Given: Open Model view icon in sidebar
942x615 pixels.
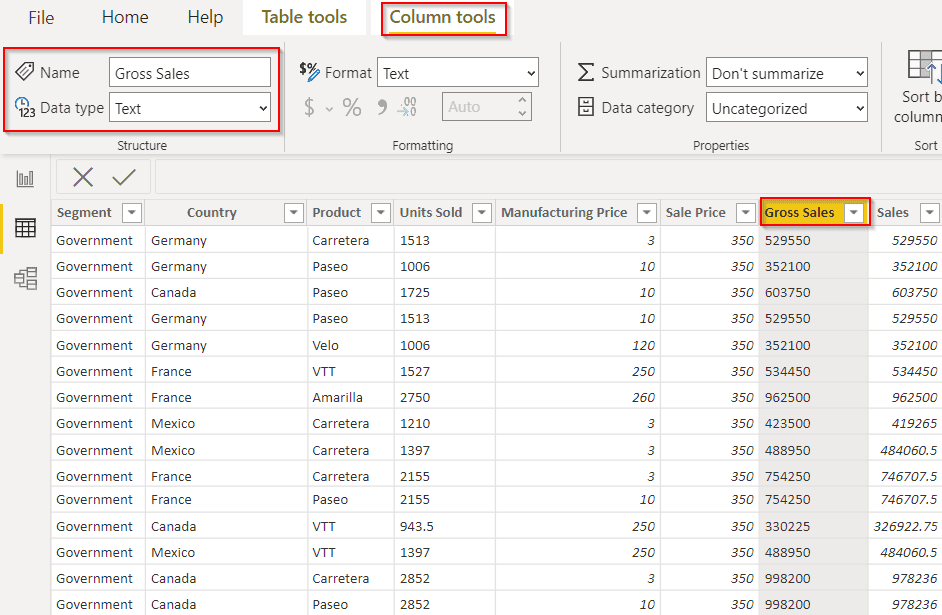Looking at the screenshot, I should pyautogui.click(x=25, y=278).
